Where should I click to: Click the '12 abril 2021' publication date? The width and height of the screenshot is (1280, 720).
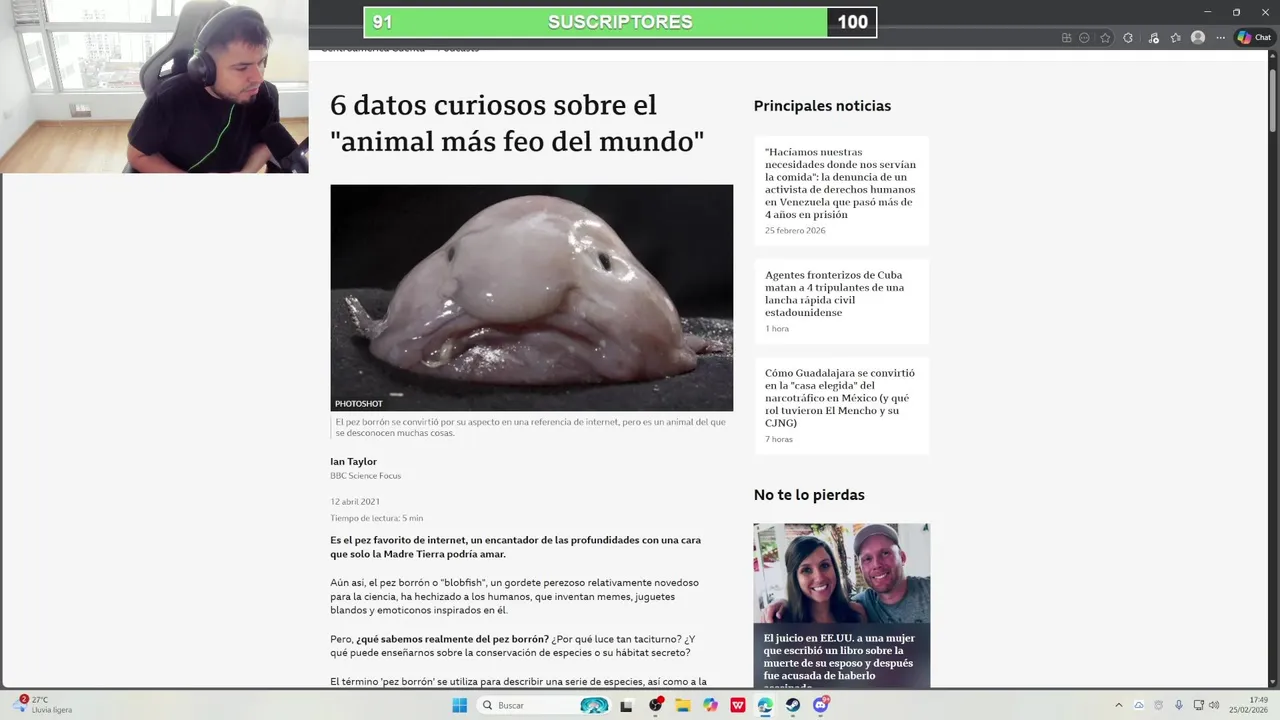(x=355, y=502)
